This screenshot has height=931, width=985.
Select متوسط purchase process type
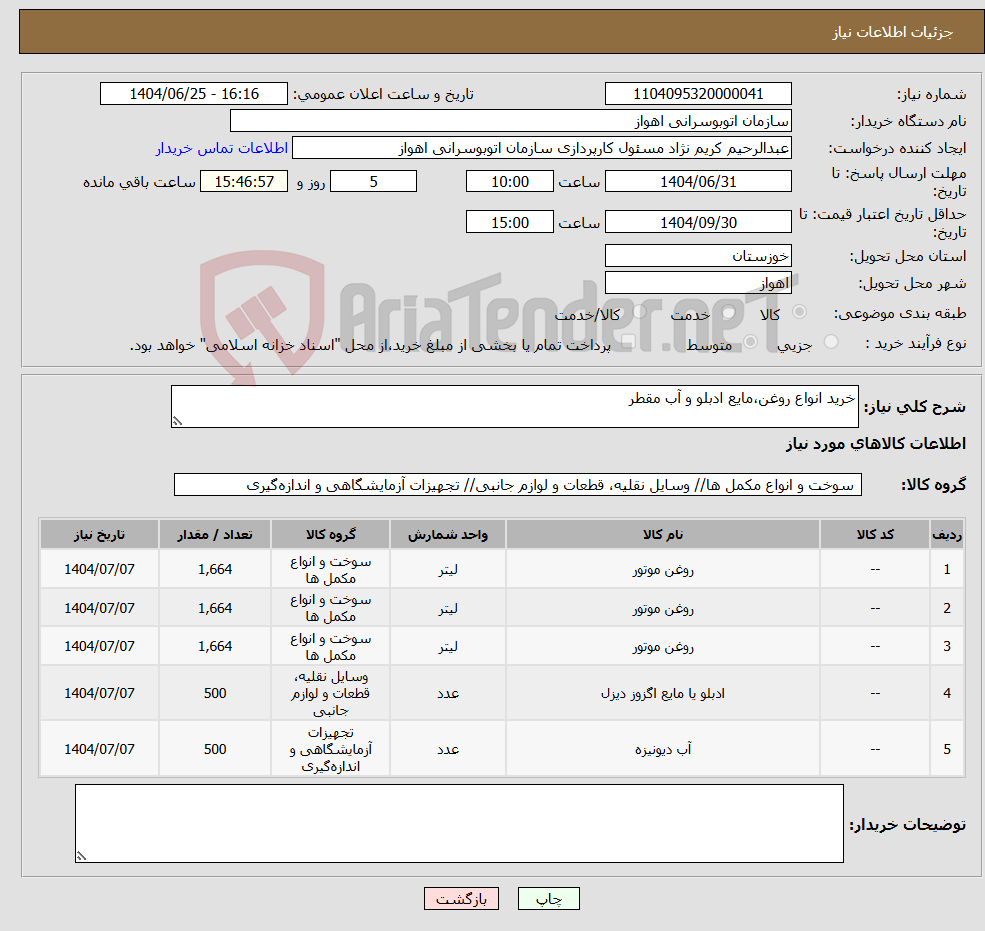[751, 341]
